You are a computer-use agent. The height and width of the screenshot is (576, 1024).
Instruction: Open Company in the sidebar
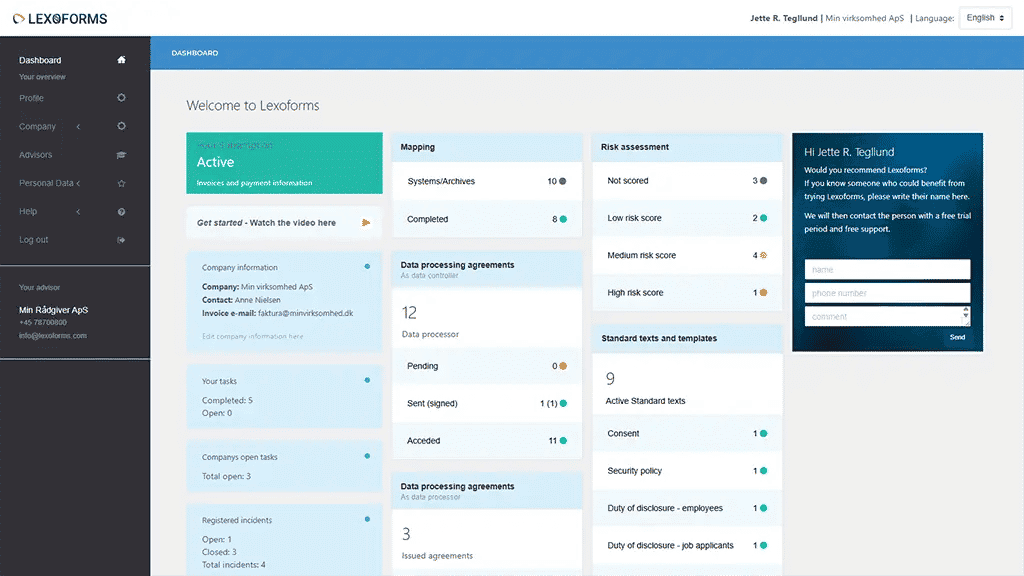[37, 126]
